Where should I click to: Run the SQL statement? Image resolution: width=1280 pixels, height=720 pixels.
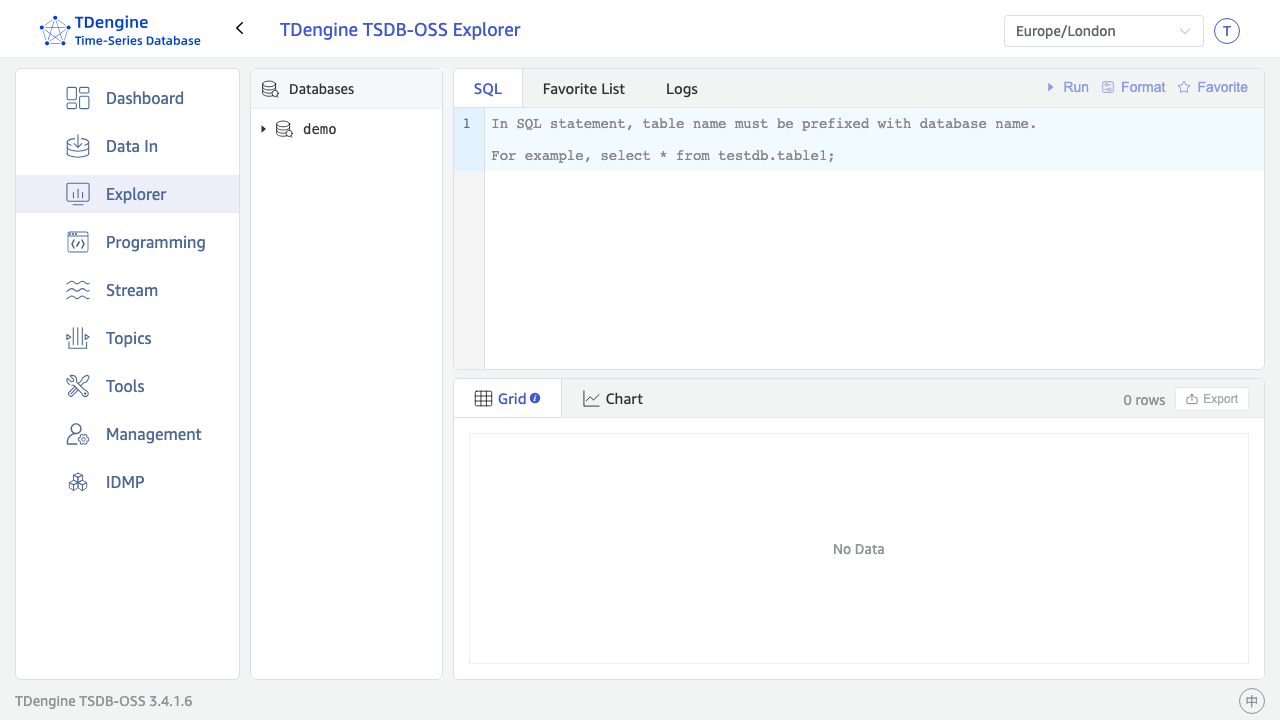[x=1067, y=87]
